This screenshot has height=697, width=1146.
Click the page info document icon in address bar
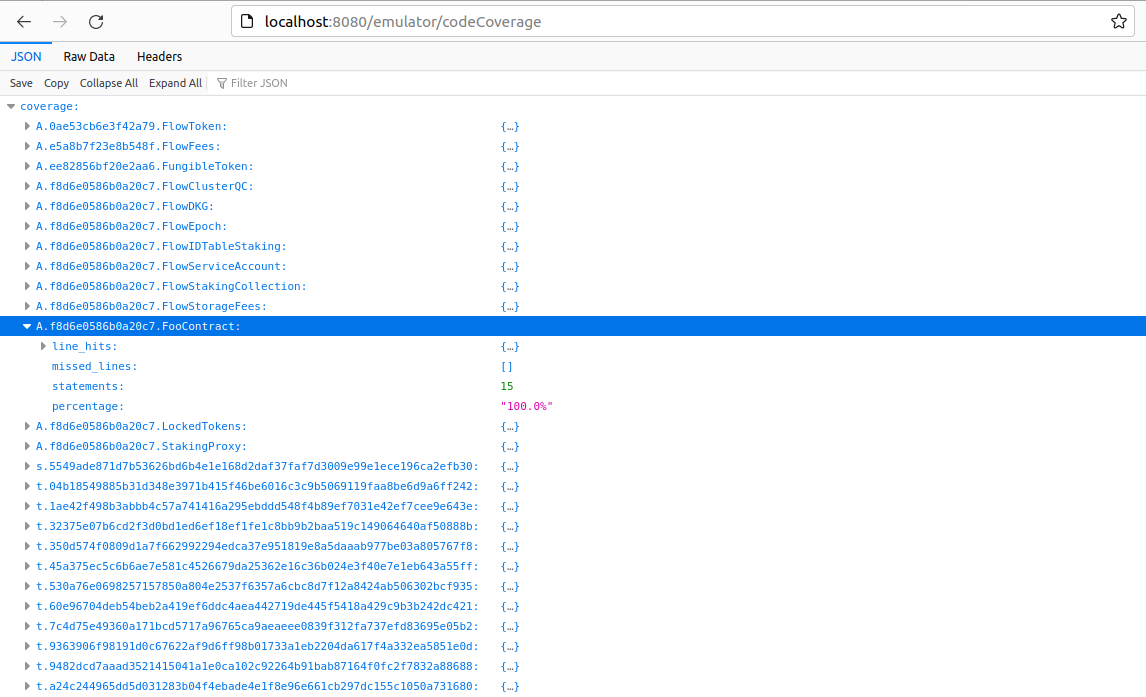click(x=247, y=22)
